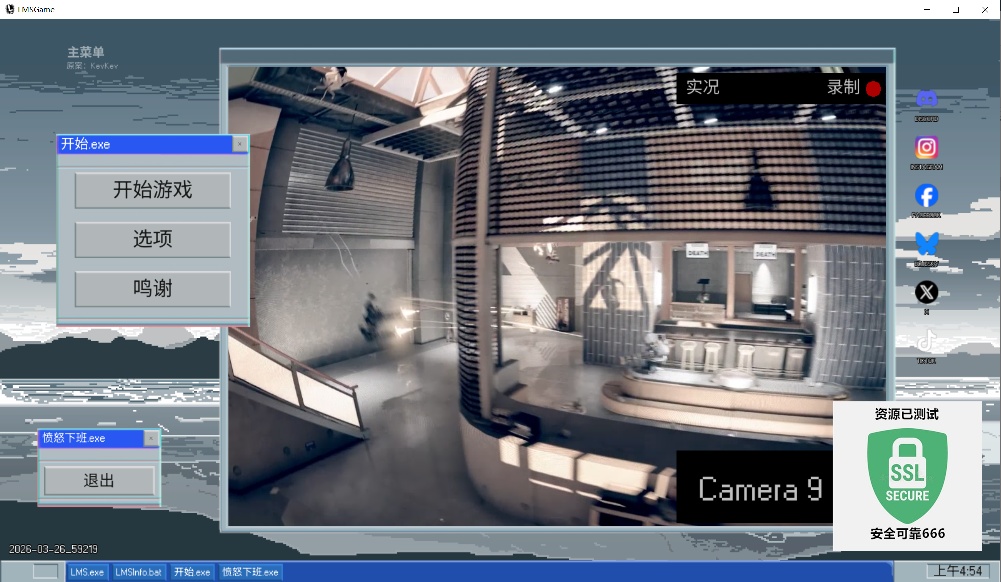This screenshot has width=1001, height=582.
Task: Open the Bluesky butterfly icon
Action: [926, 244]
